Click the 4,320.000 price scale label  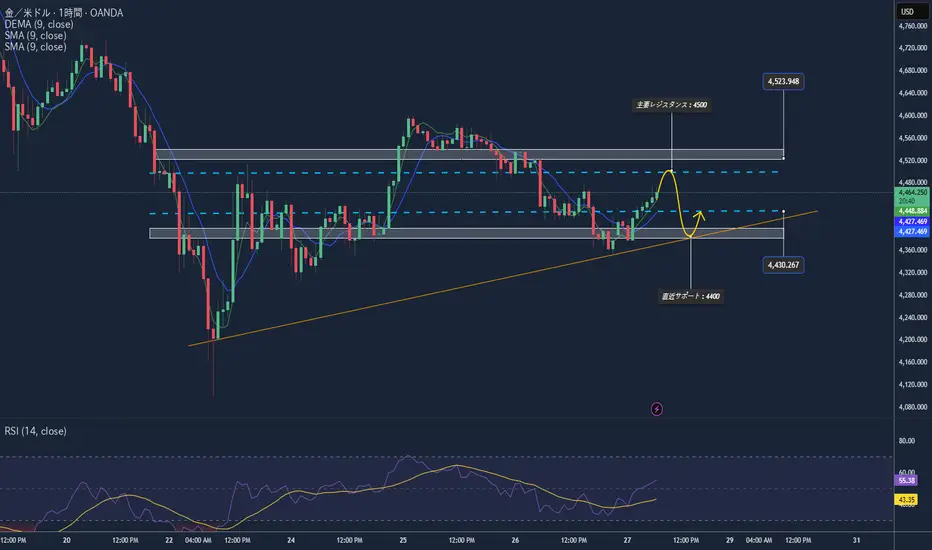[912, 272]
